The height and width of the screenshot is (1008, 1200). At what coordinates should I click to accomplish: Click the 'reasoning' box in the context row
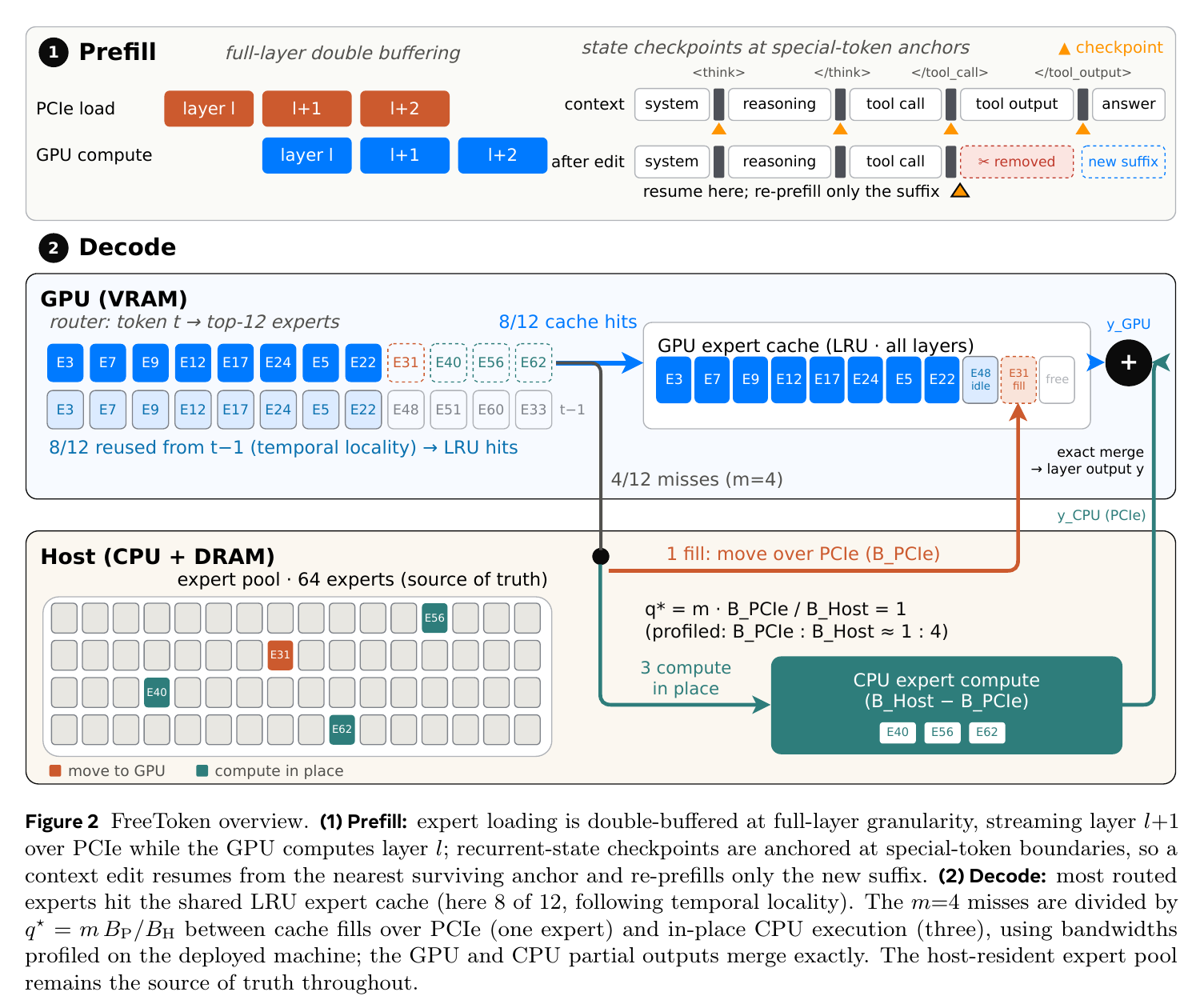(779, 104)
